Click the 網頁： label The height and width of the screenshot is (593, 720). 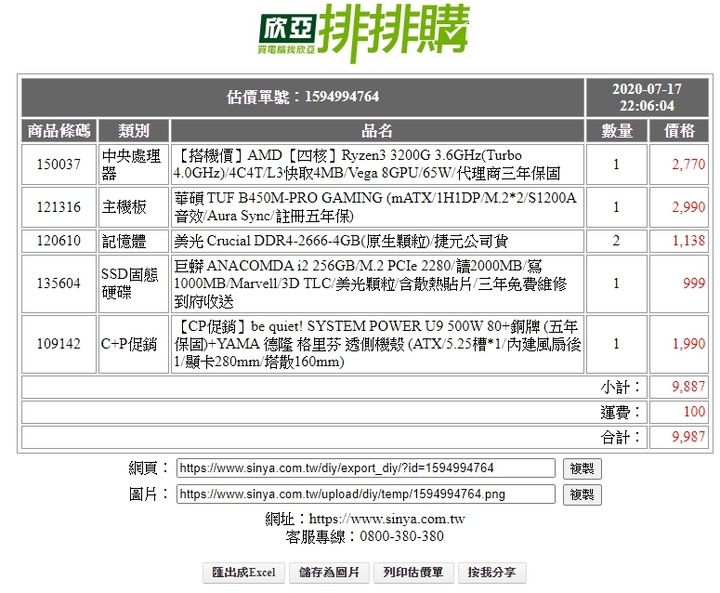149,469
